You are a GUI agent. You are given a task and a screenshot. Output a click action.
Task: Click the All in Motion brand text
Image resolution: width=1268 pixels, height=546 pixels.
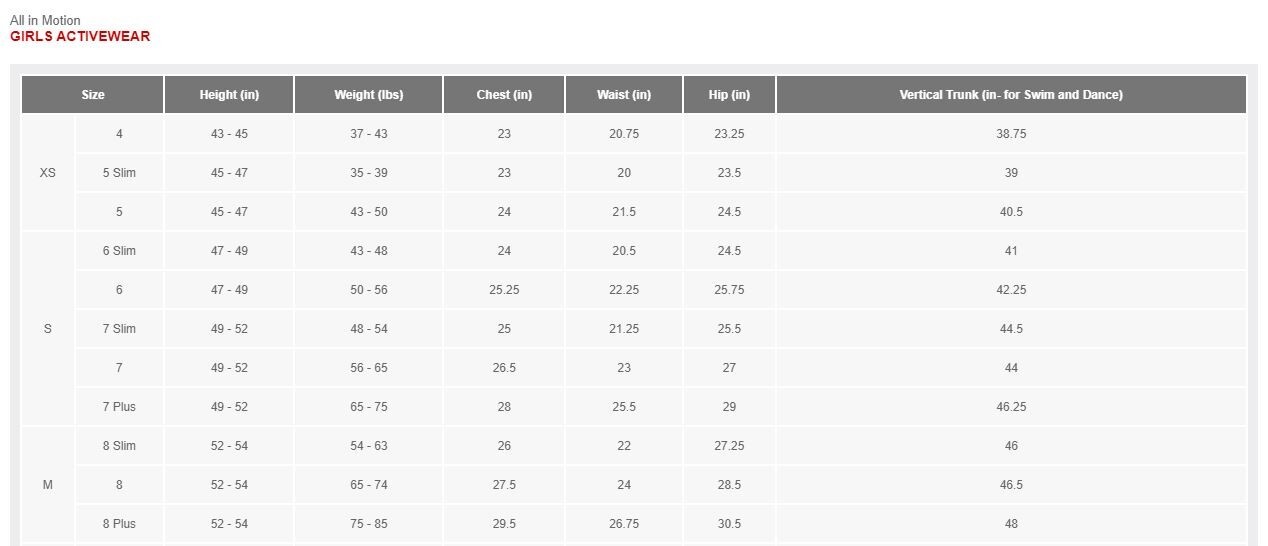(45, 20)
